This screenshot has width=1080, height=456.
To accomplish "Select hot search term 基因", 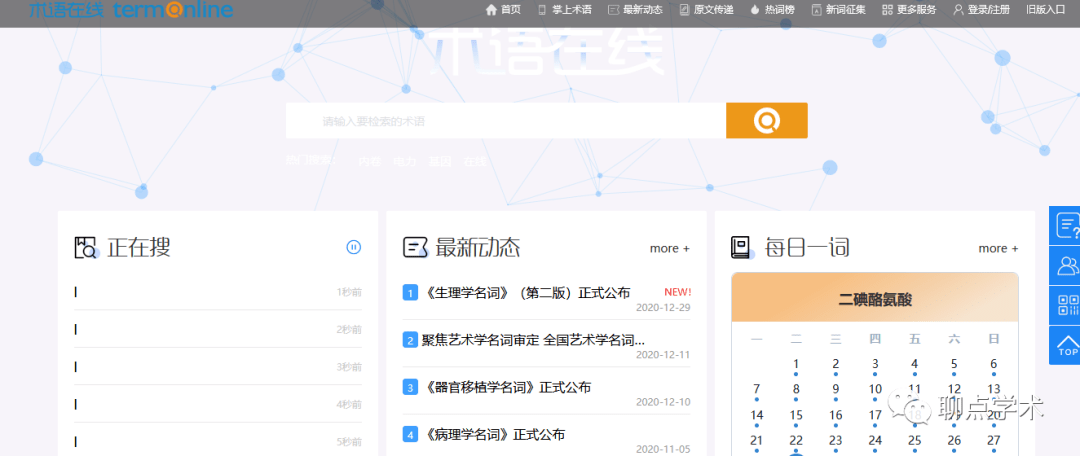I will (x=440, y=162).
